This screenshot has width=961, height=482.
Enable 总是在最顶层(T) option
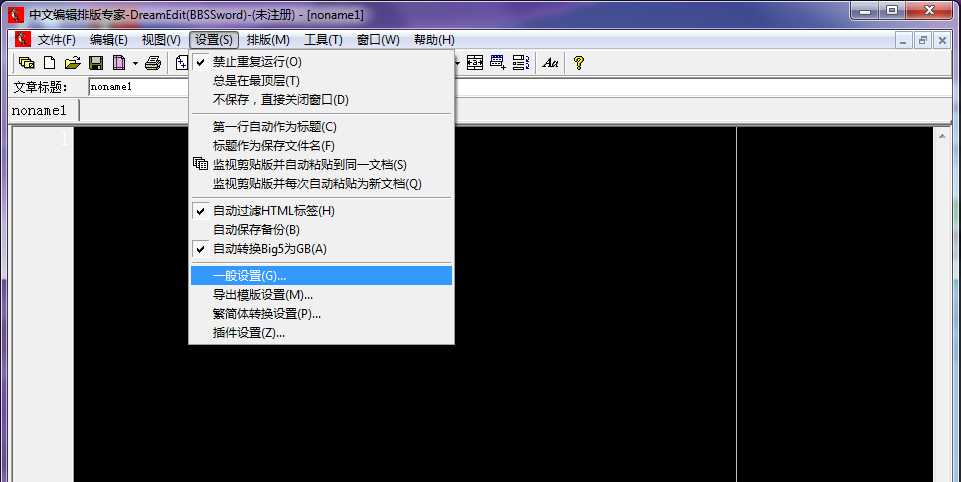[321, 81]
